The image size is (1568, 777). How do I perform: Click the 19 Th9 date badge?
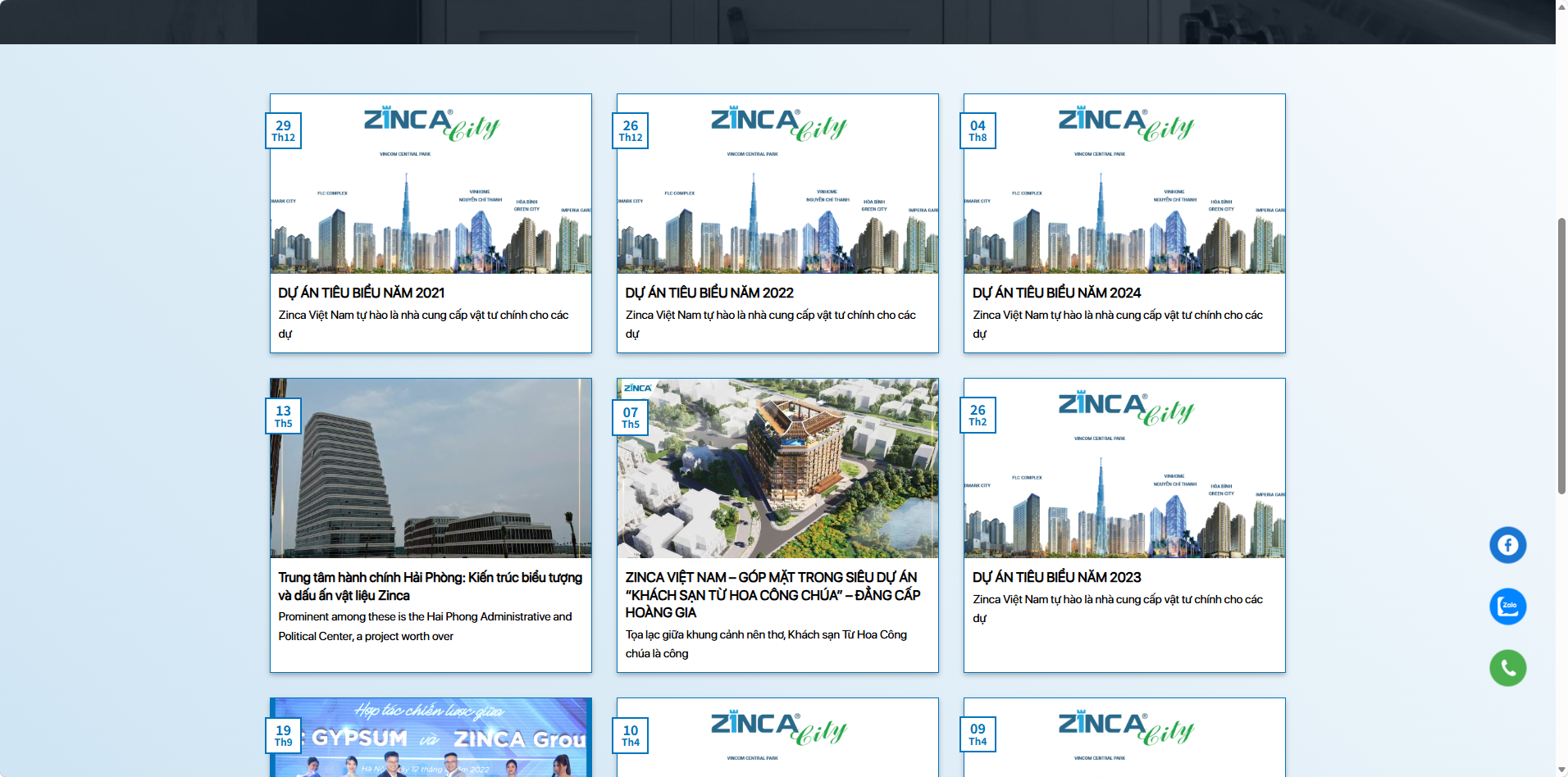pyautogui.click(x=284, y=735)
